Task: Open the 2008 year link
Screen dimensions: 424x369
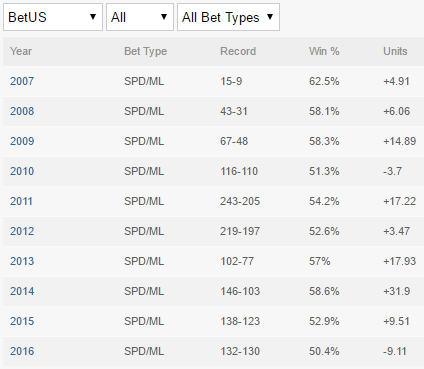Action: (x=22, y=111)
